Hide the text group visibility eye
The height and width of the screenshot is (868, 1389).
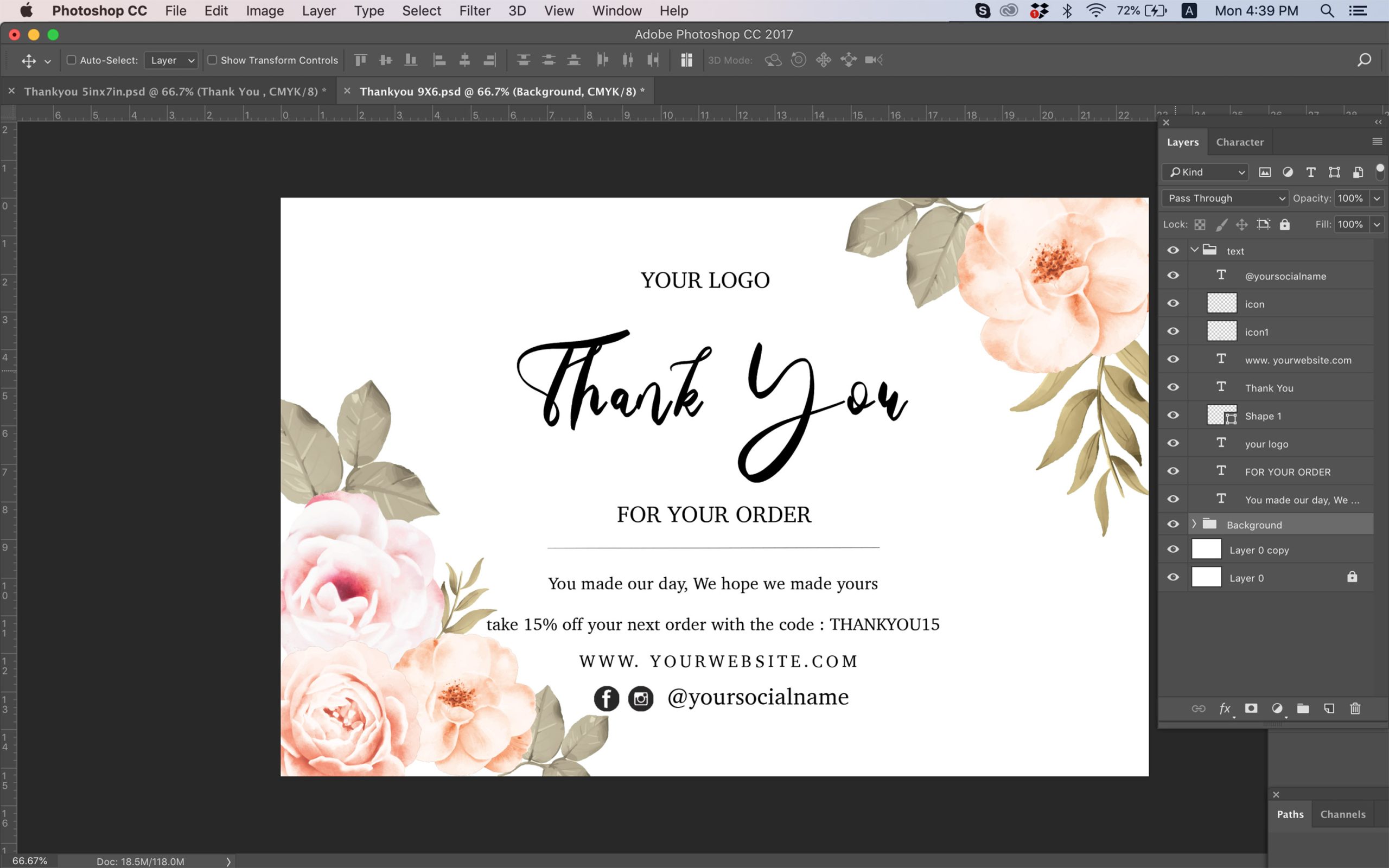[x=1173, y=250]
